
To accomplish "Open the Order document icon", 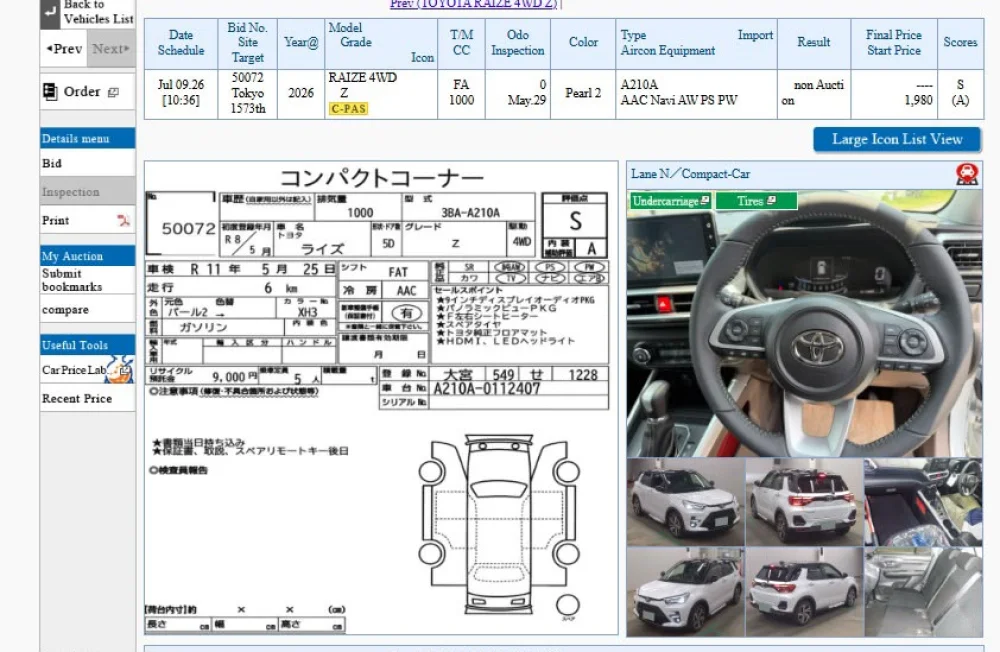I will click(x=50, y=91).
